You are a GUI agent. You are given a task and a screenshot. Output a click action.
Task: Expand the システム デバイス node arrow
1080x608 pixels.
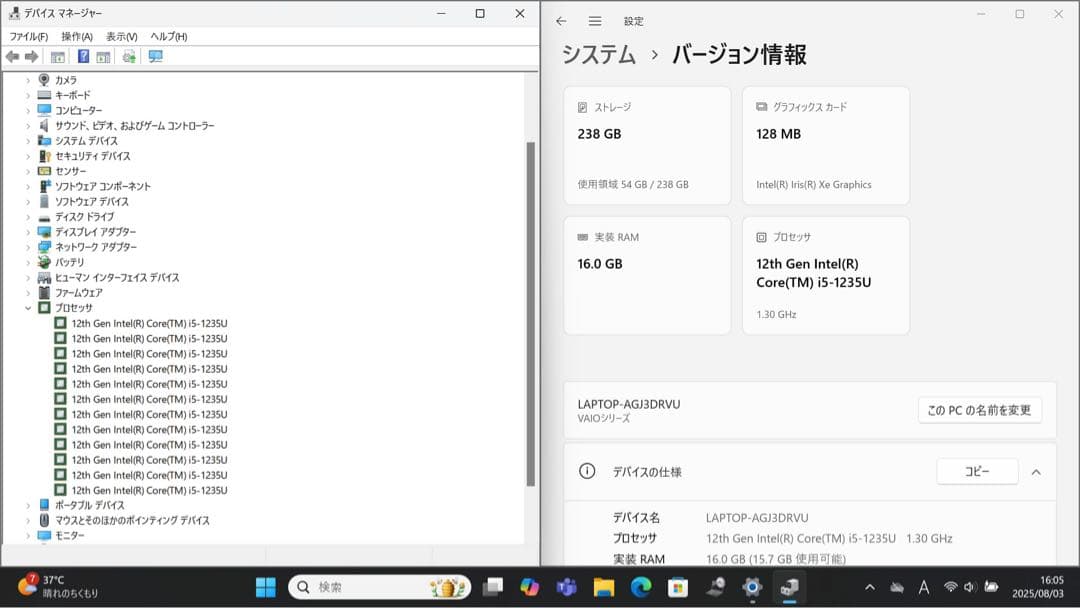pos(28,140)
